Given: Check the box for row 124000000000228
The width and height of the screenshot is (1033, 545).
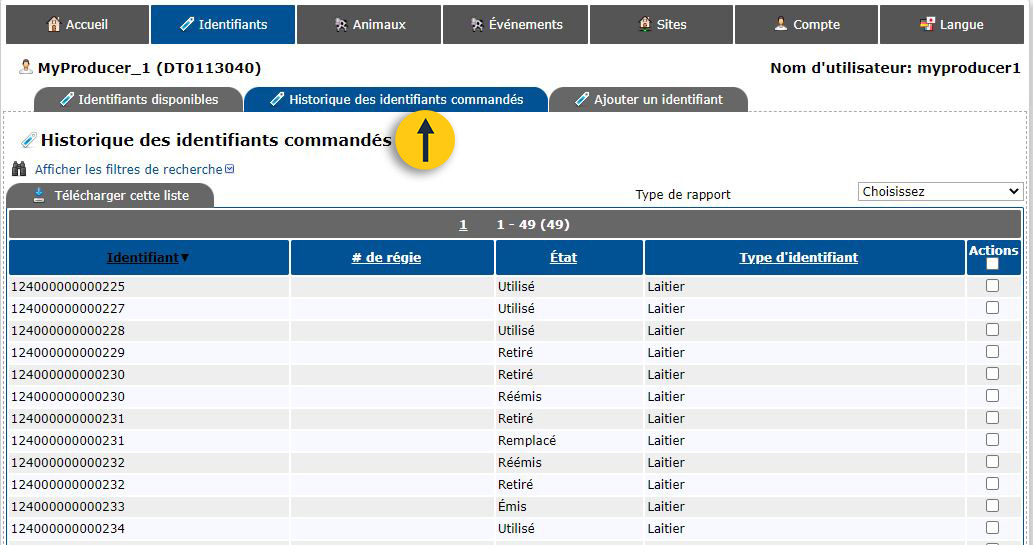Looking at the screenshot, I should point(992,330).
